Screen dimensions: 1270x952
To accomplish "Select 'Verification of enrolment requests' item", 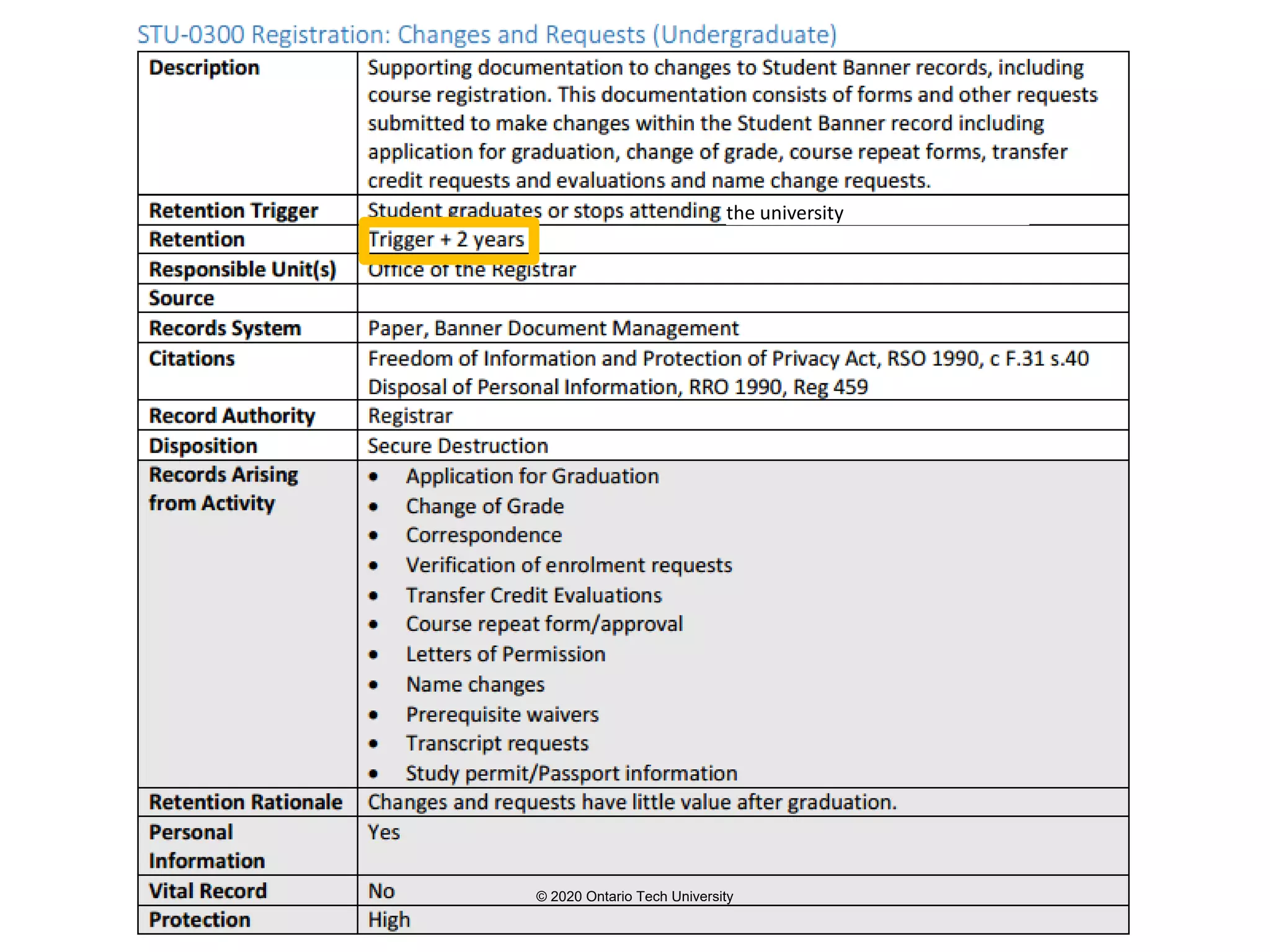I will (x=569, y=565).
